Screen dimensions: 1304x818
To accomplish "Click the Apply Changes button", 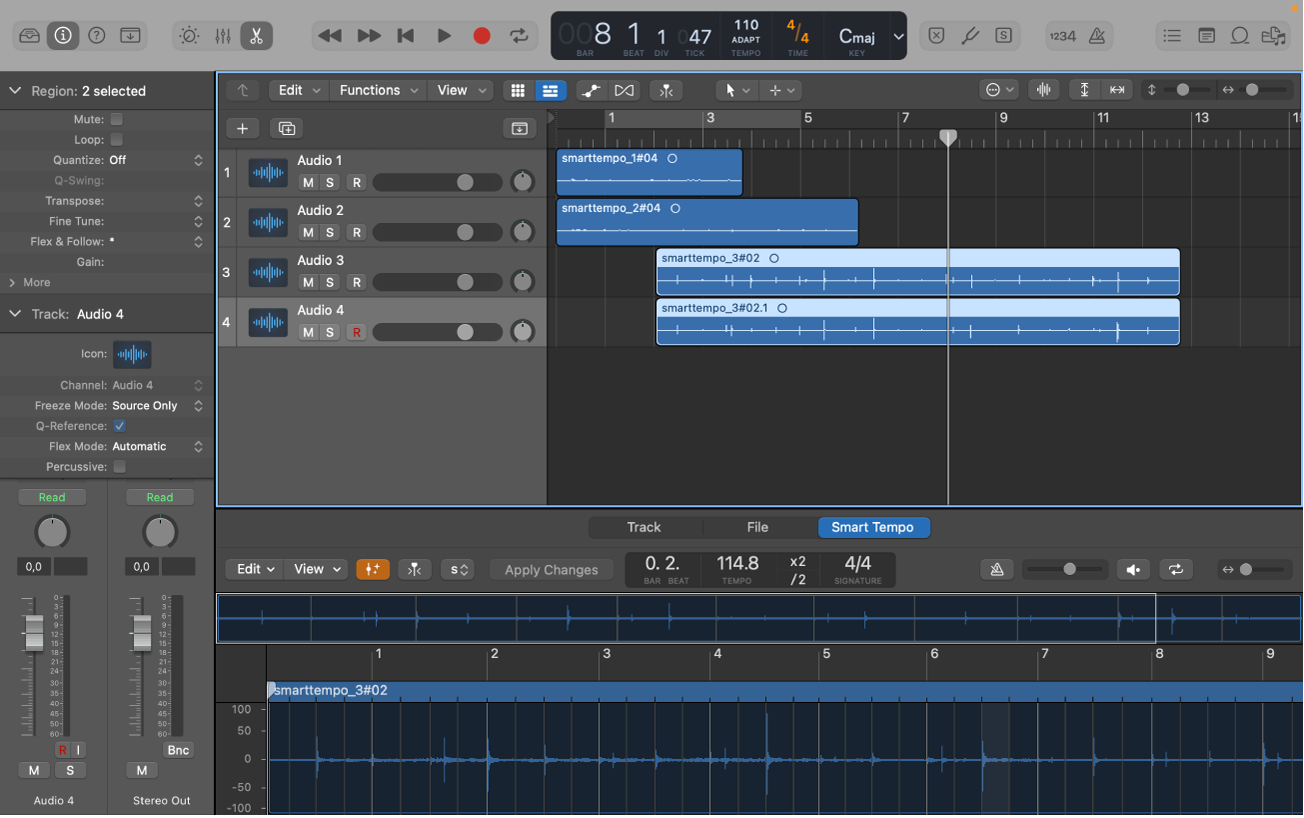I will (x=551, y=569).
